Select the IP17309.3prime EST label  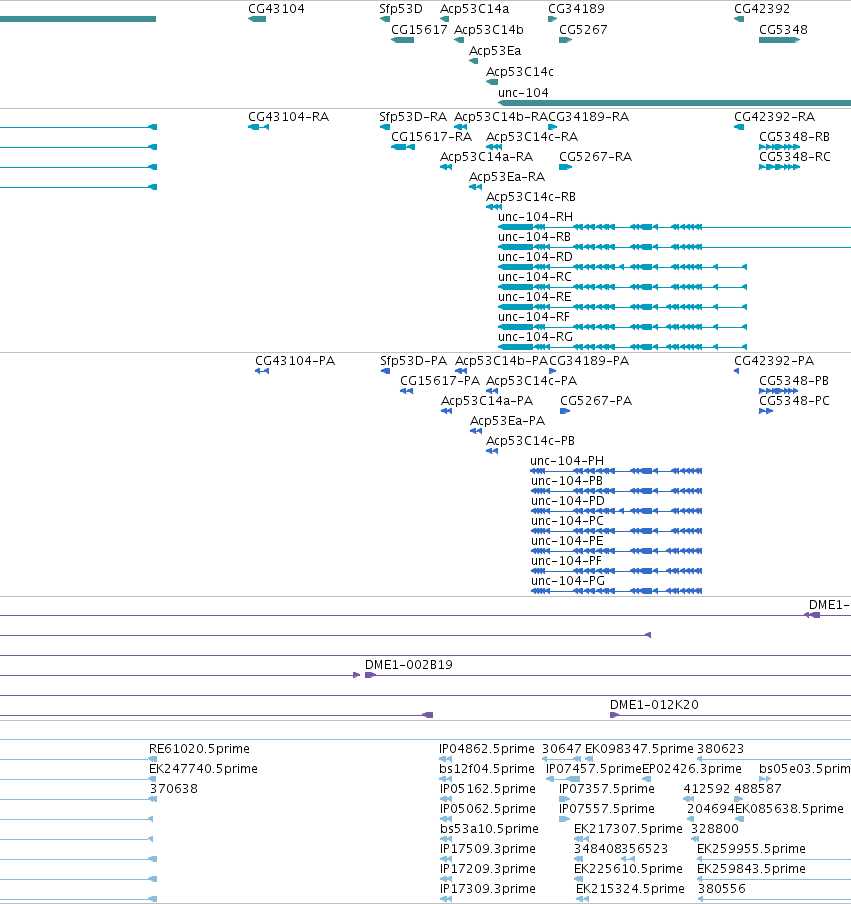(488, 888)
